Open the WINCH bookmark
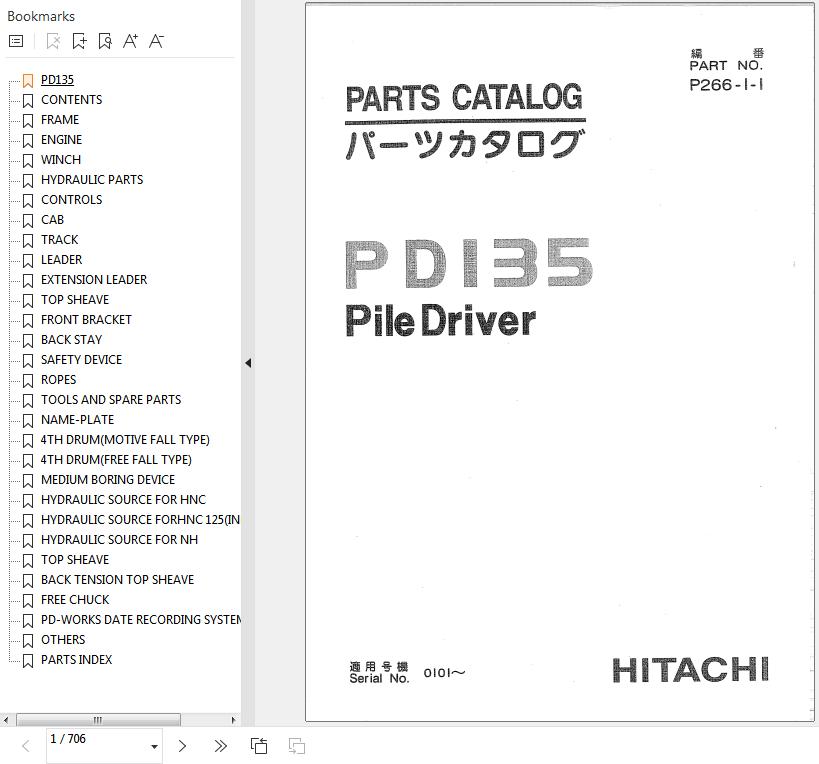819x764 pixels. pos(61,160)
